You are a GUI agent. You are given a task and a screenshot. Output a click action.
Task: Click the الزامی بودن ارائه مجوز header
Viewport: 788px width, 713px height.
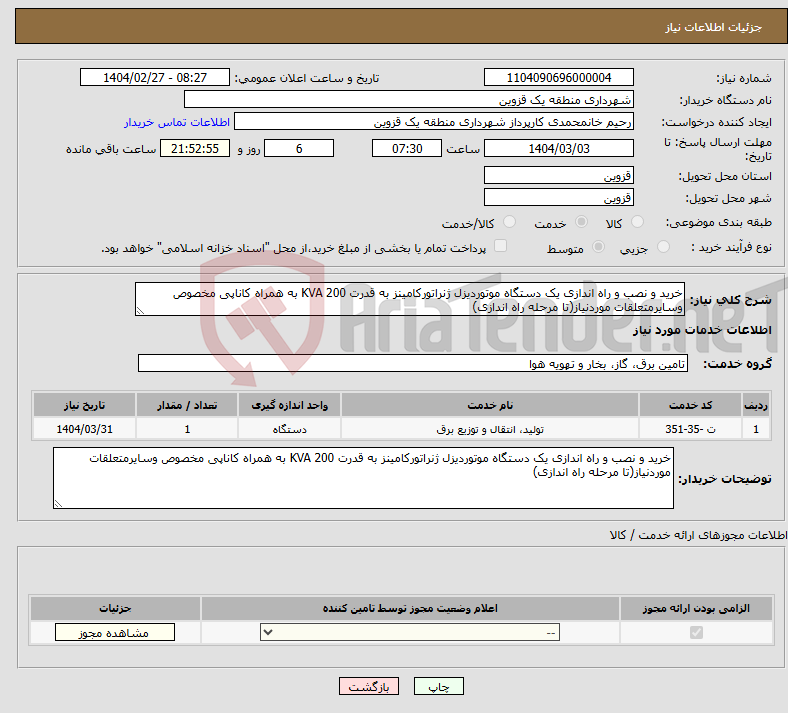coord(696,608)
